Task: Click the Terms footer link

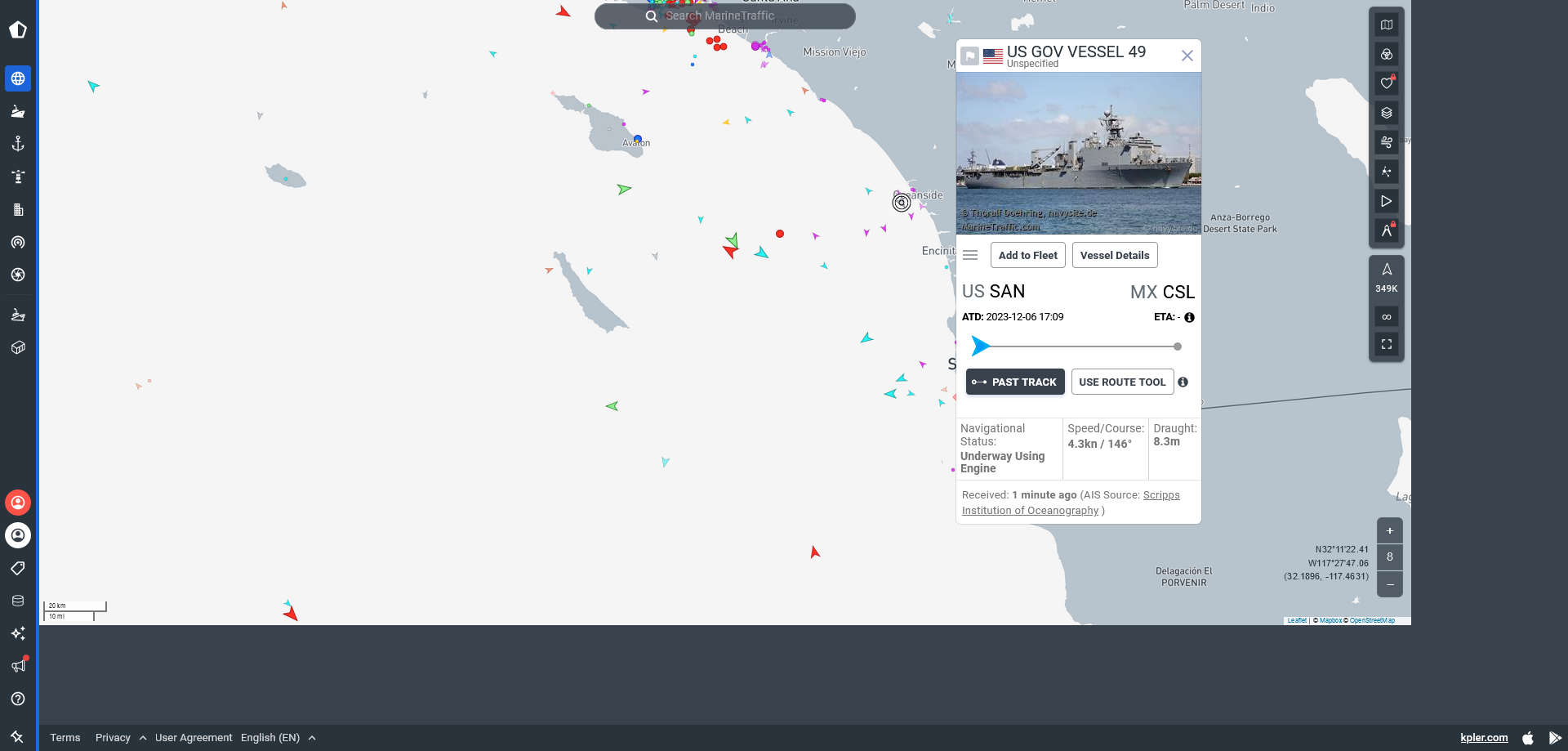Action: click(65, 737)
